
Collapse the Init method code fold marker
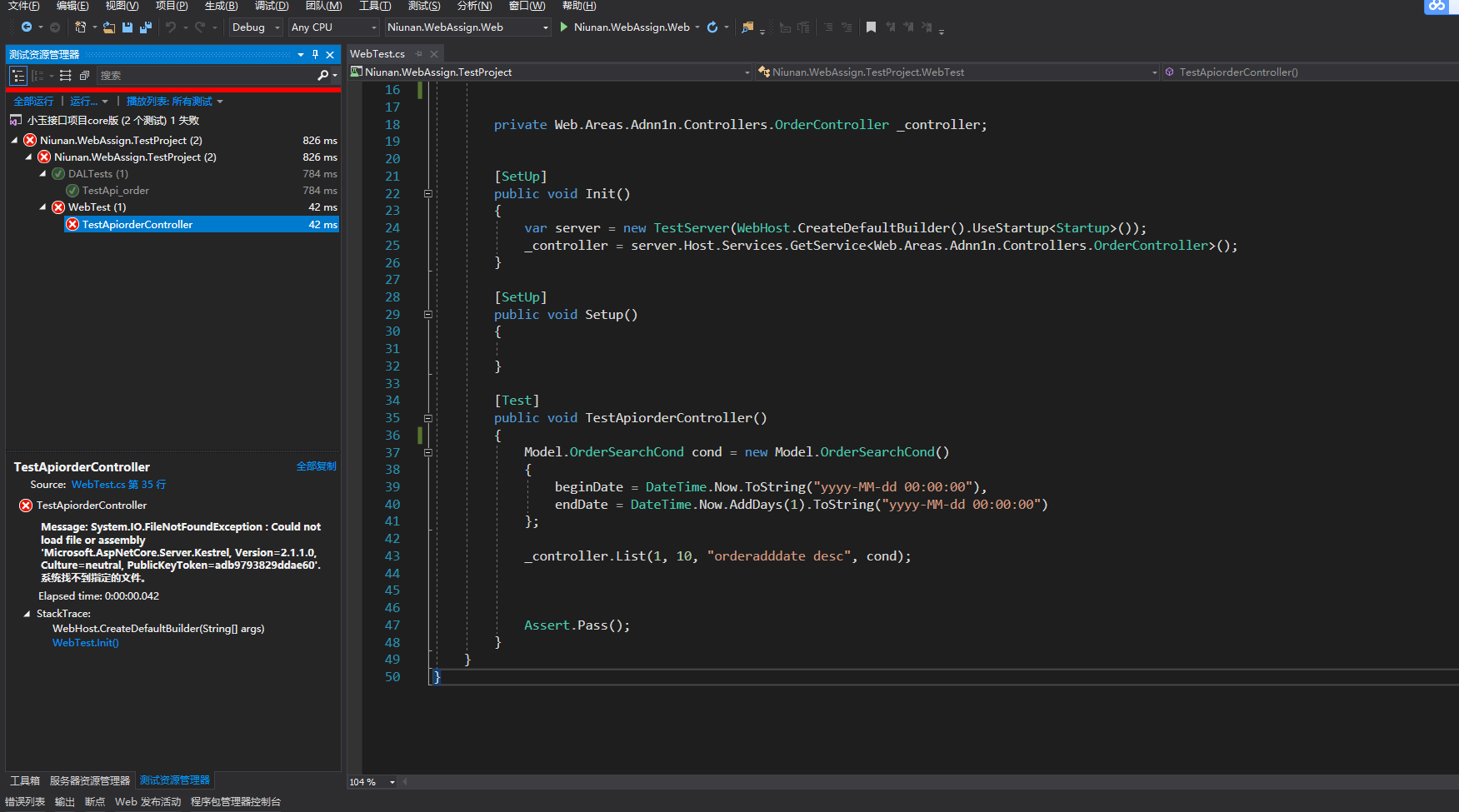[428, 193]
